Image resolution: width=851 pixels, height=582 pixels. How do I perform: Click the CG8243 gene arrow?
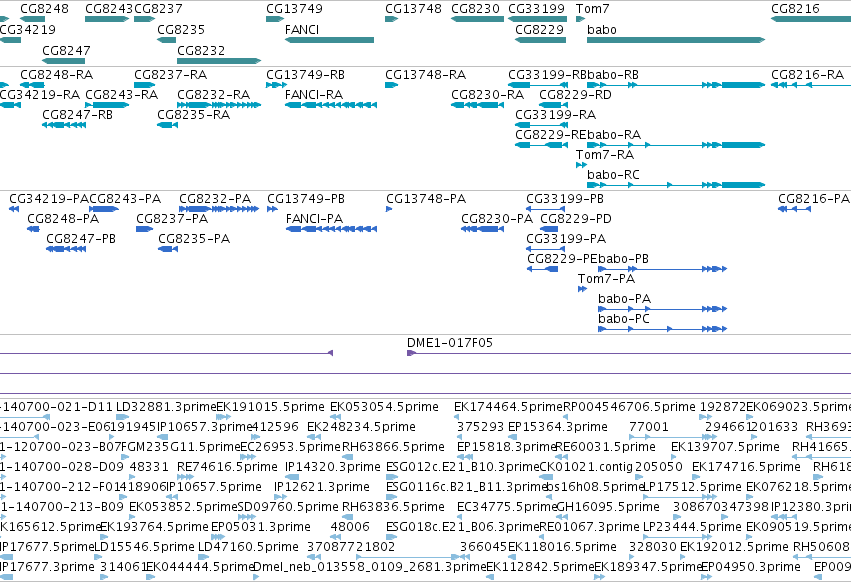click(107, 19)
